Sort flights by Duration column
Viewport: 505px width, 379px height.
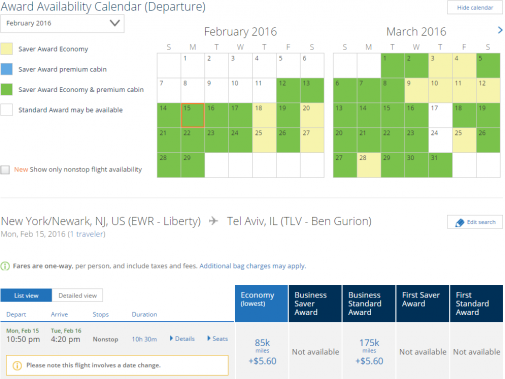[144, 314]
